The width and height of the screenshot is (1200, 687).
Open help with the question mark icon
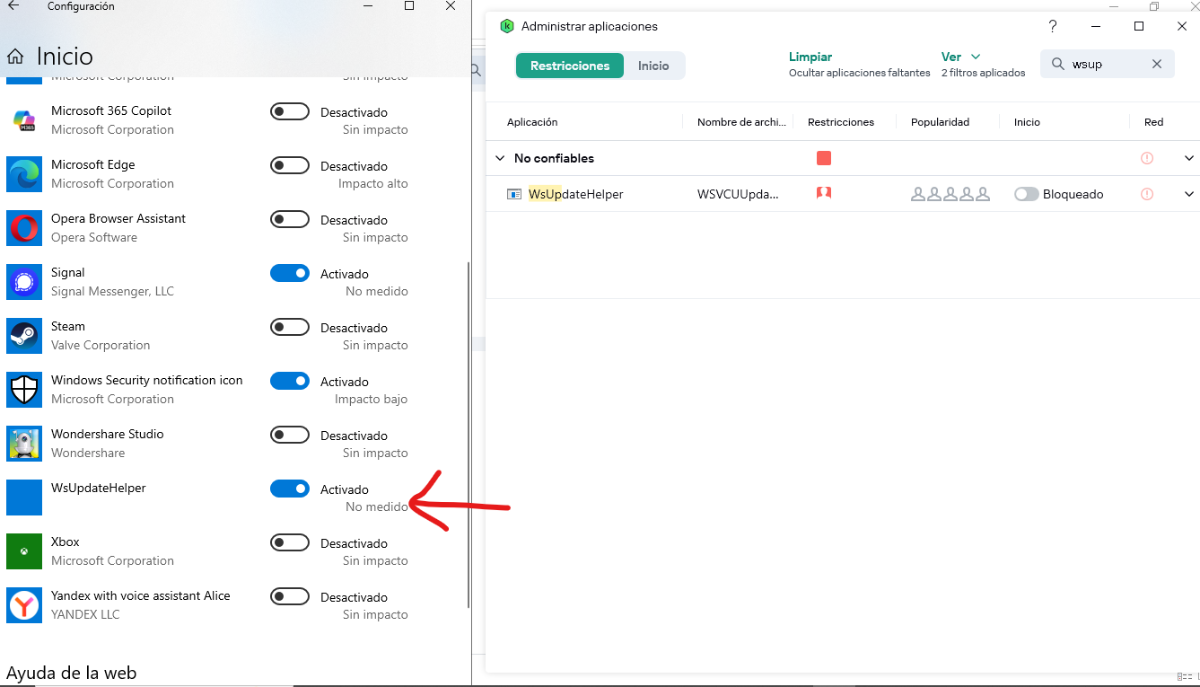pyautogui.click(x=1052, y=26)
